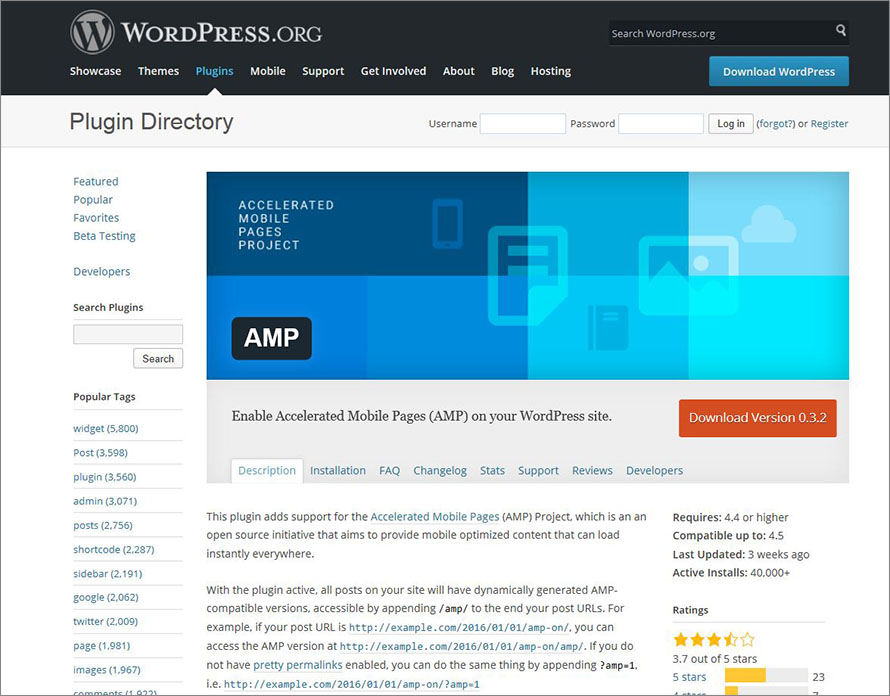Open the amp-on/?amp=1 URL link
This screenshot has height=696, width=890.
(352, 684)
